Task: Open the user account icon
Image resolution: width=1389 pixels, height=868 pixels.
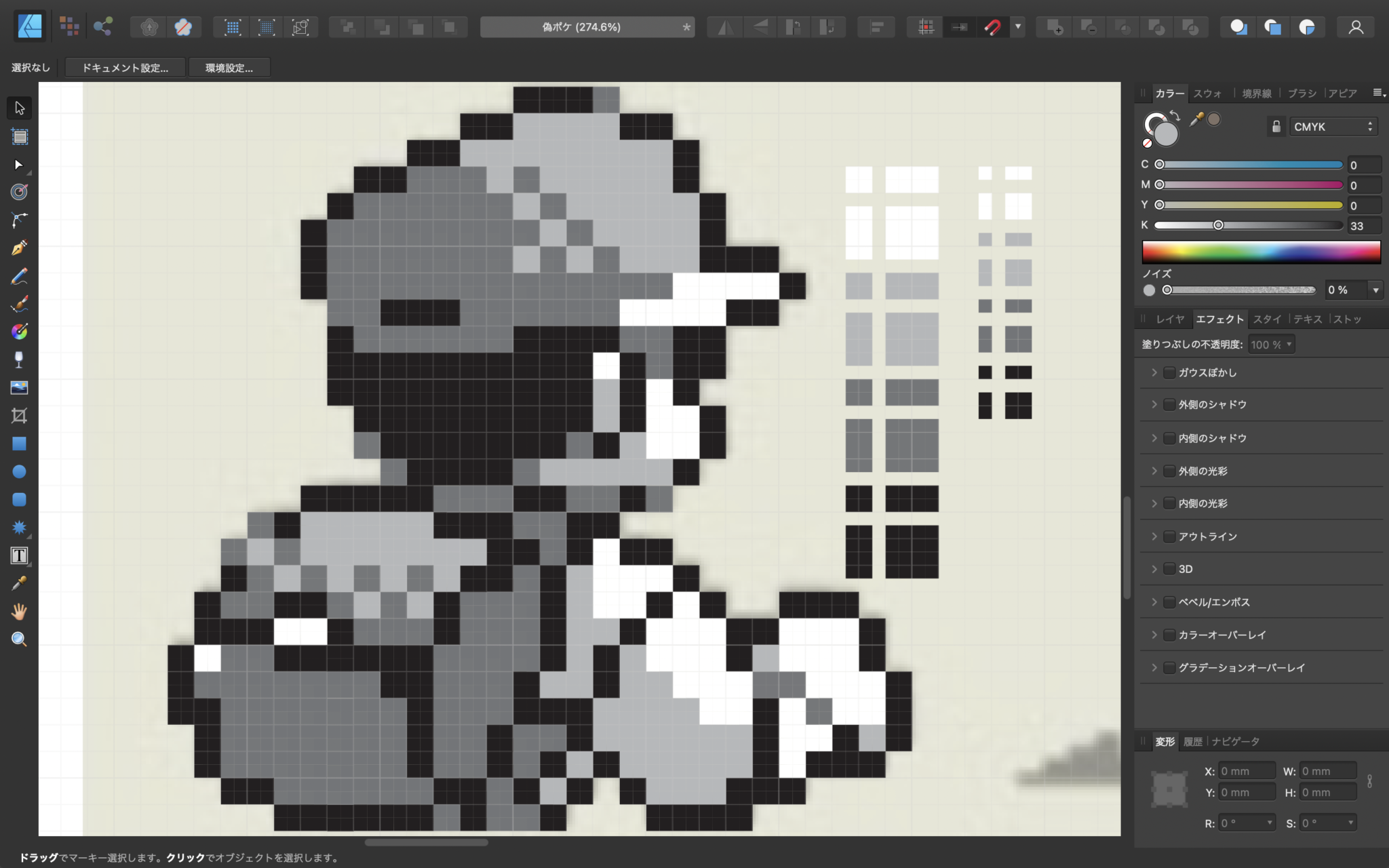Action: click(x=1356, y=27)
